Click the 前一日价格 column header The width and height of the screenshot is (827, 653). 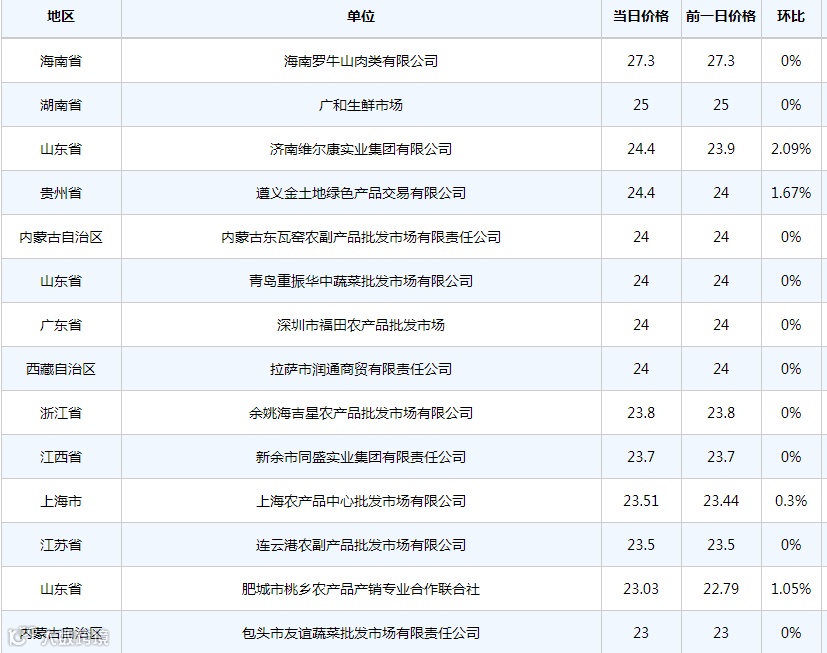tap(721, 16)
